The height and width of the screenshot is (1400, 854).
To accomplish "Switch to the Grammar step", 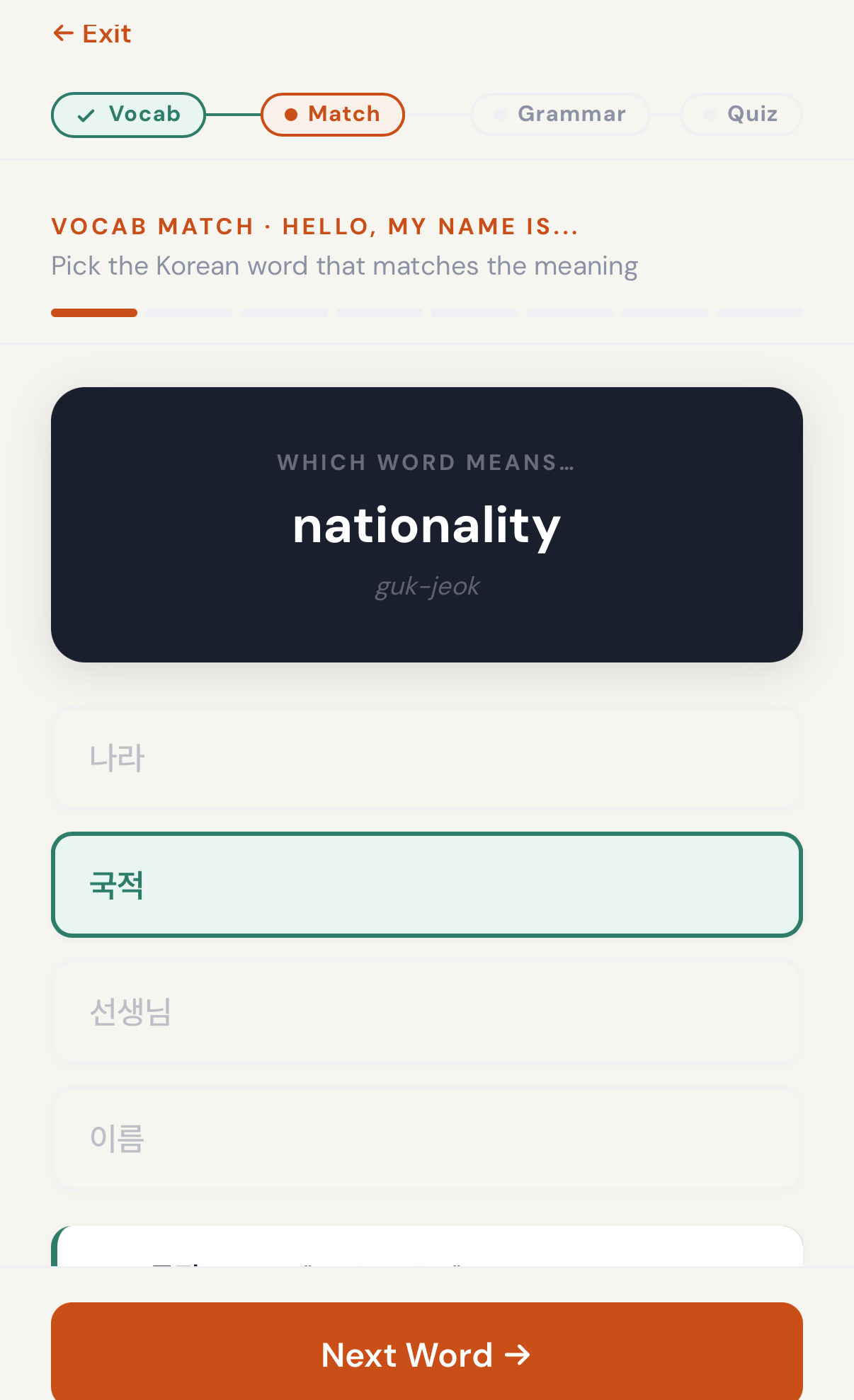I will 560,114.
